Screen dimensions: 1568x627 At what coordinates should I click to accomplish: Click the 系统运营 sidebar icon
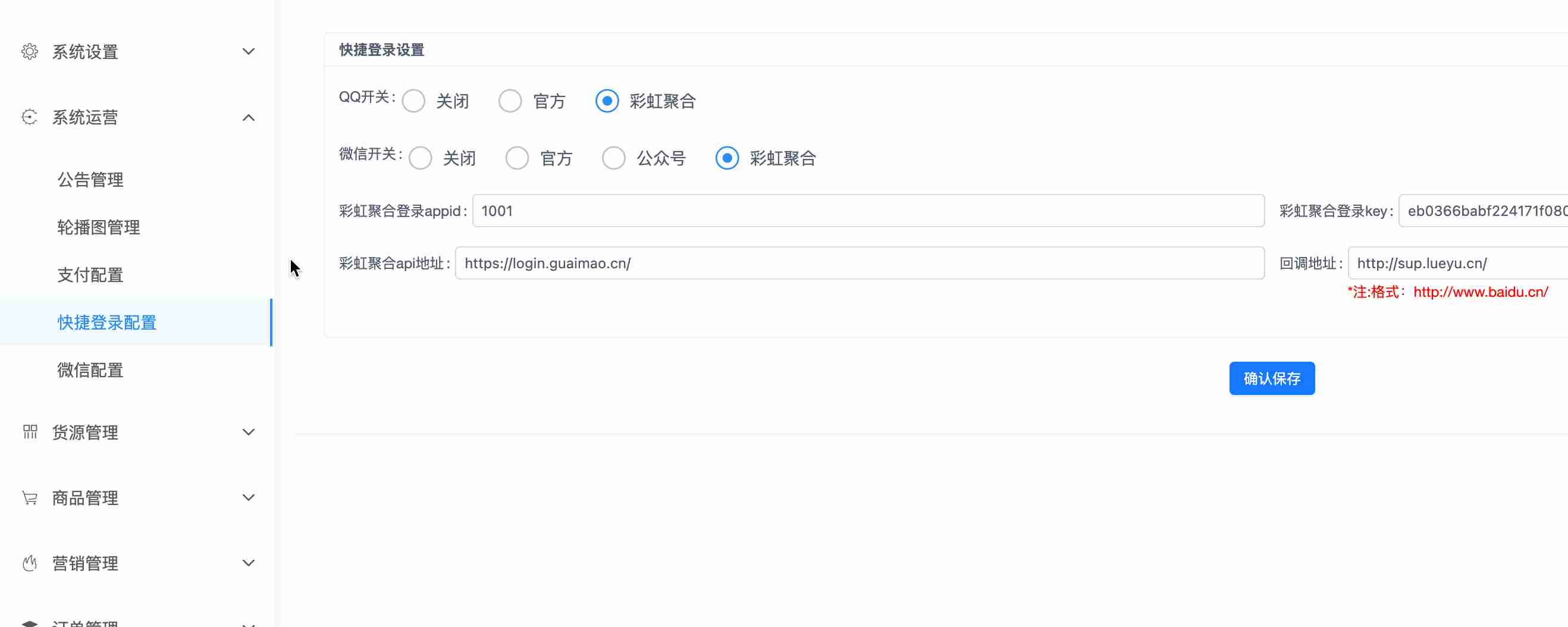29,117
